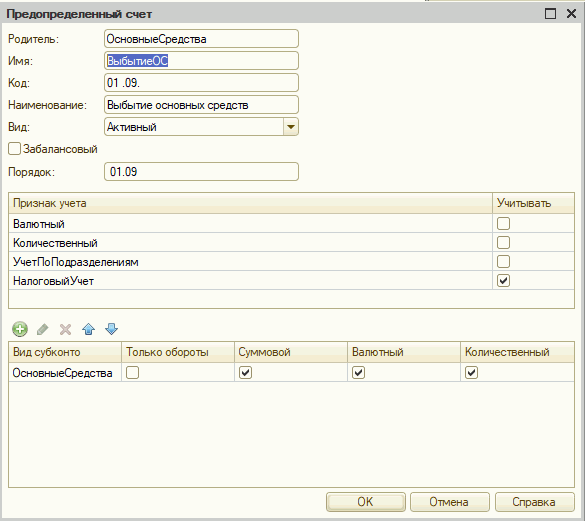
Task: Tick Только обороты for ОсновныеСредства
Action: tap(132, 372)
